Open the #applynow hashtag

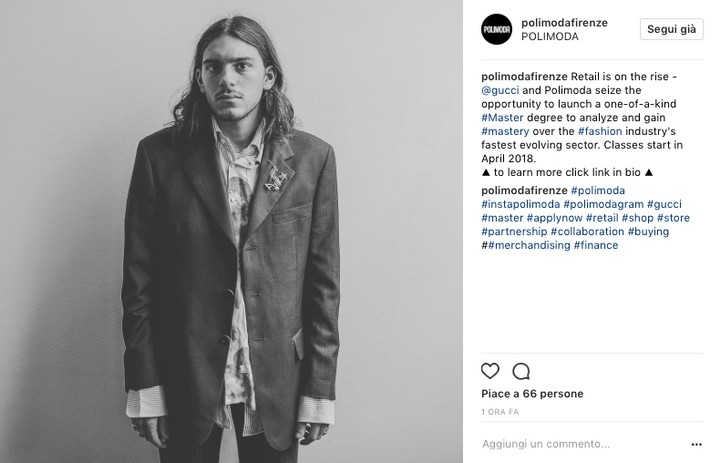pyautogui.click(x=554, y=218)
